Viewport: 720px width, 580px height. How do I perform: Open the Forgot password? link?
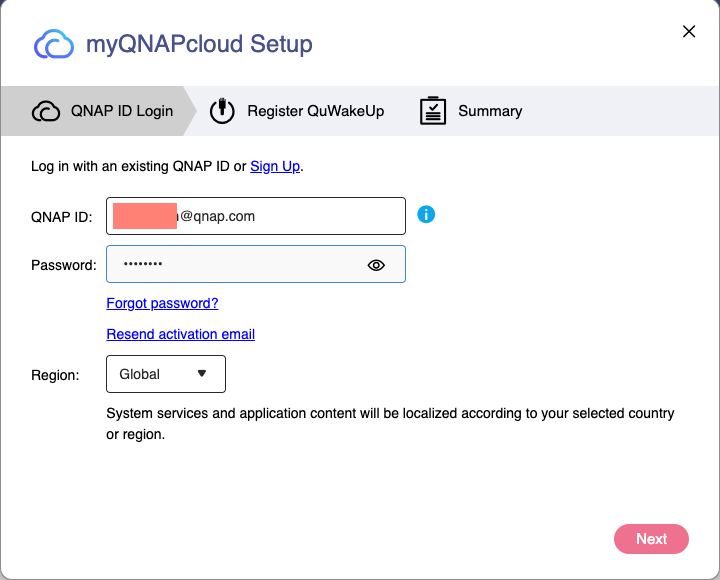162,303
